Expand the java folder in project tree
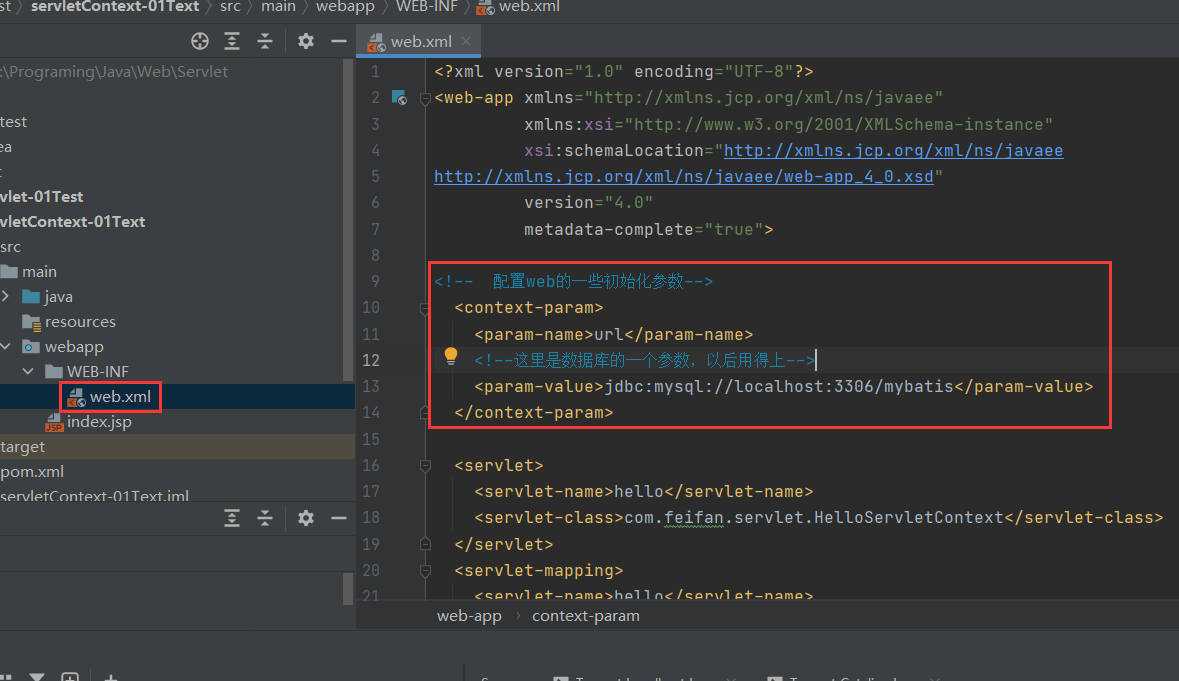 pos(6,297)
